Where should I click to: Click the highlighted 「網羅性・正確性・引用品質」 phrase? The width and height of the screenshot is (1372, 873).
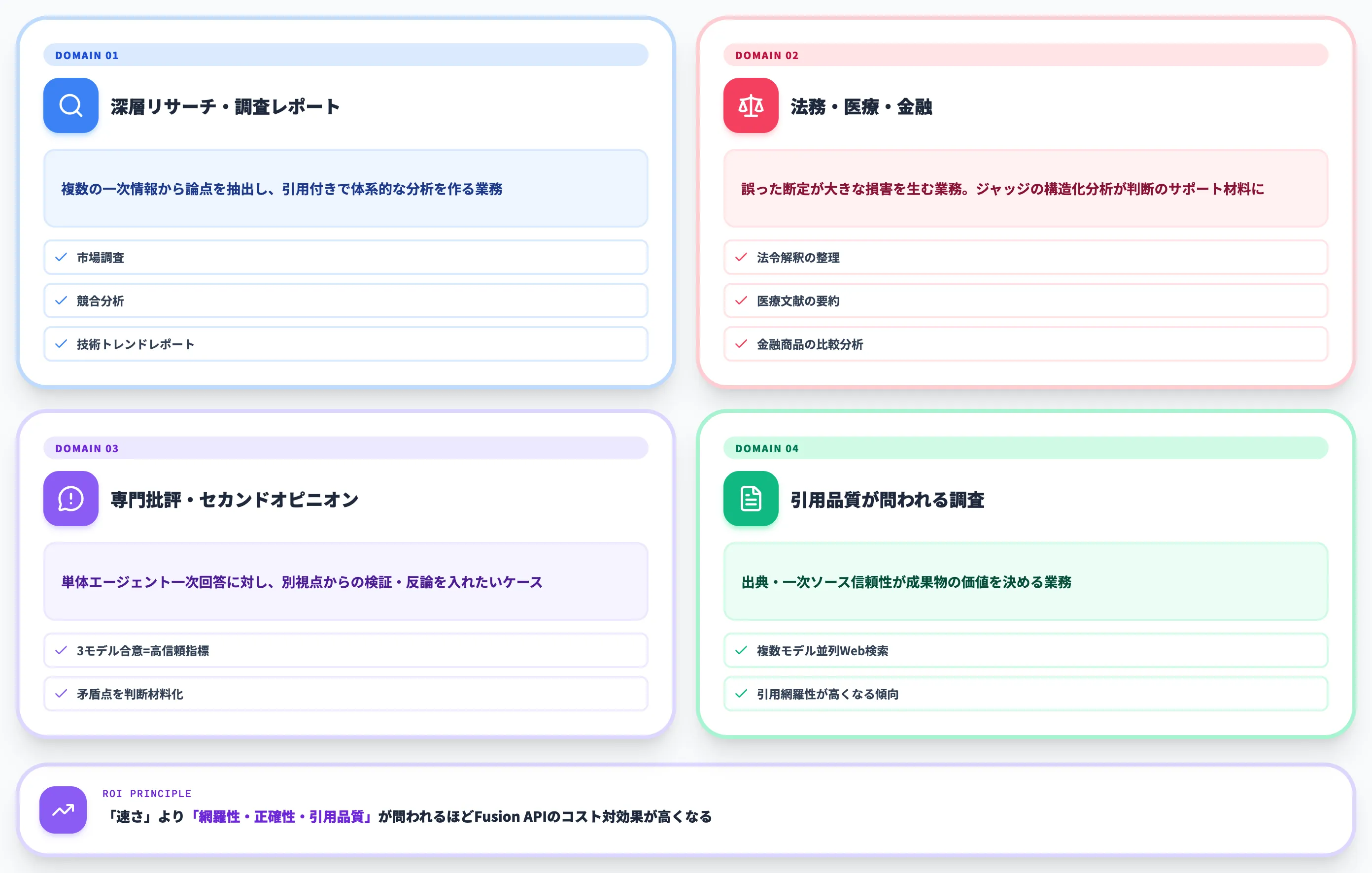281,817
